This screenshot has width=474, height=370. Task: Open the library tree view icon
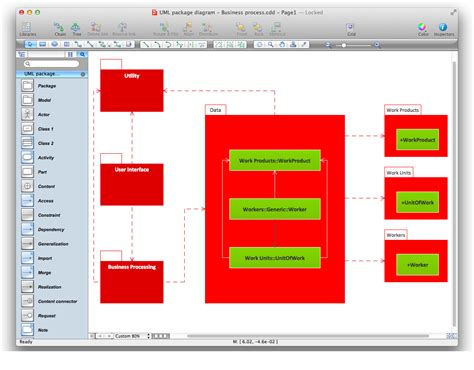coord(22,54)
